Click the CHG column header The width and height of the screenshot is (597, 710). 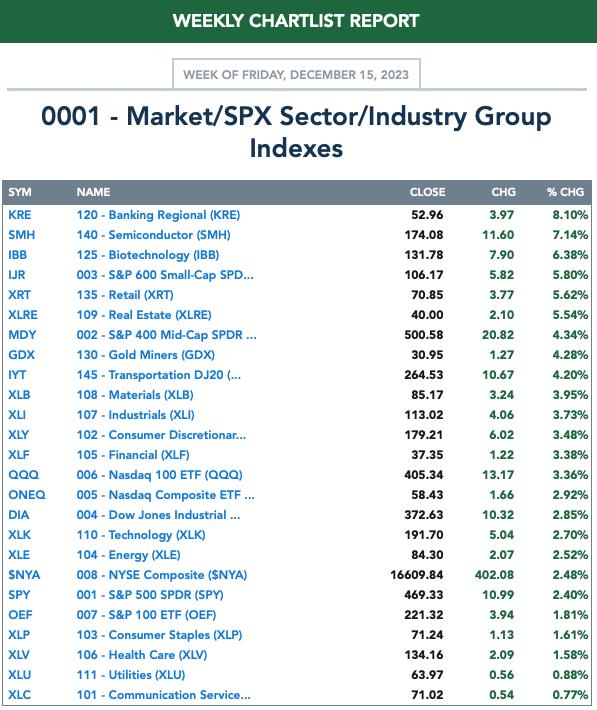coord(504,192)
